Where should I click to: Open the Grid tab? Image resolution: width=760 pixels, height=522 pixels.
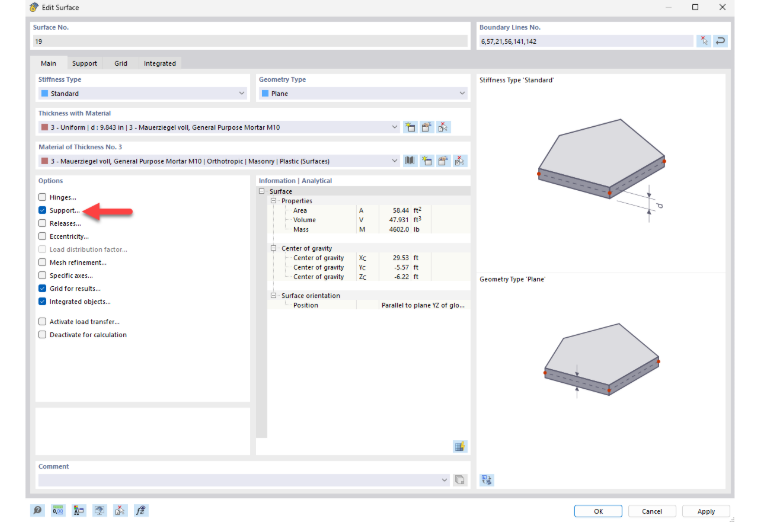121,63
